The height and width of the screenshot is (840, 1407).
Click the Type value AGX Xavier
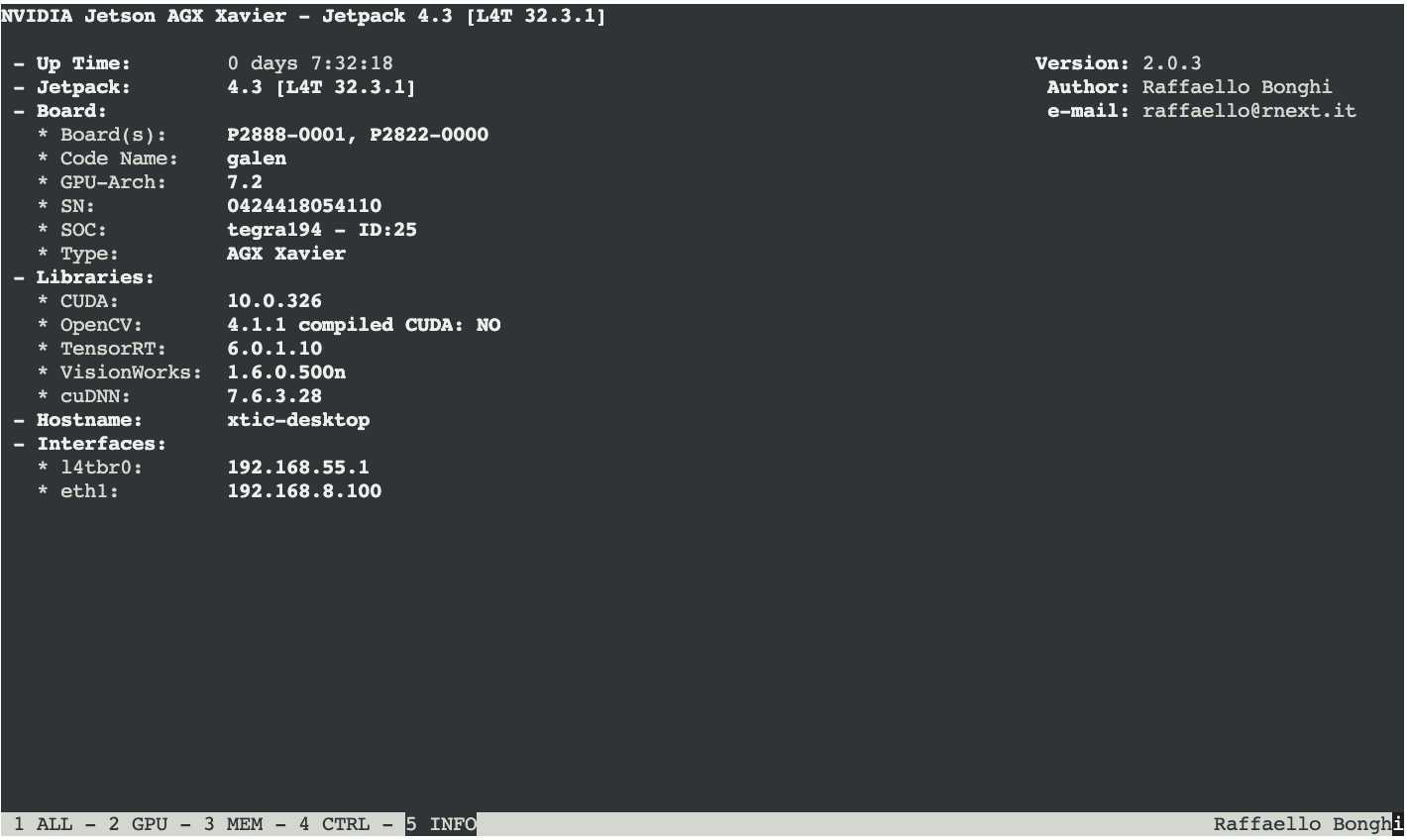click(286, 254)
